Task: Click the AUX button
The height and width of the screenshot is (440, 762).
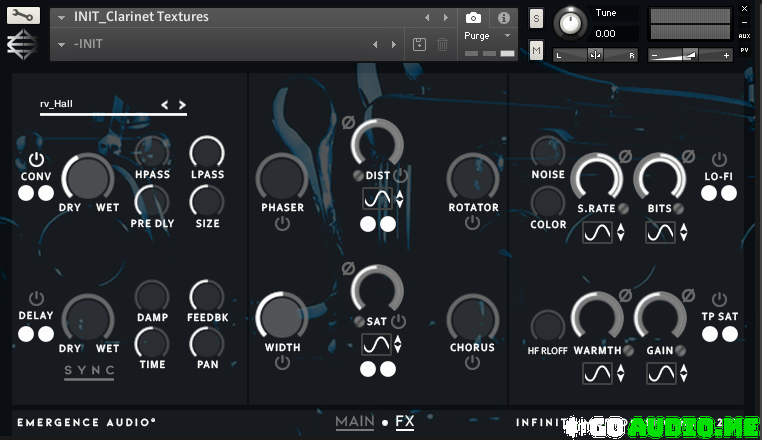Action: pyautogui.click(x=744, y=36)
